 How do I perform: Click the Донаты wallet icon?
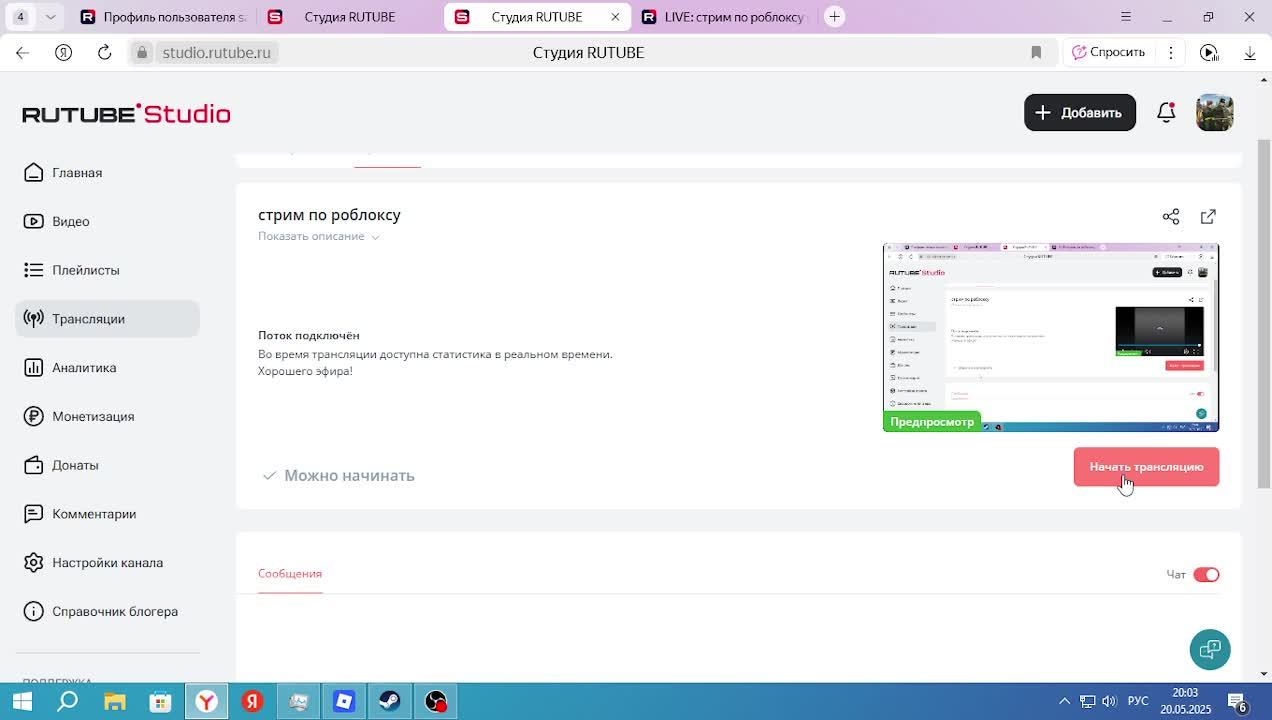click(x=34, y=465)
